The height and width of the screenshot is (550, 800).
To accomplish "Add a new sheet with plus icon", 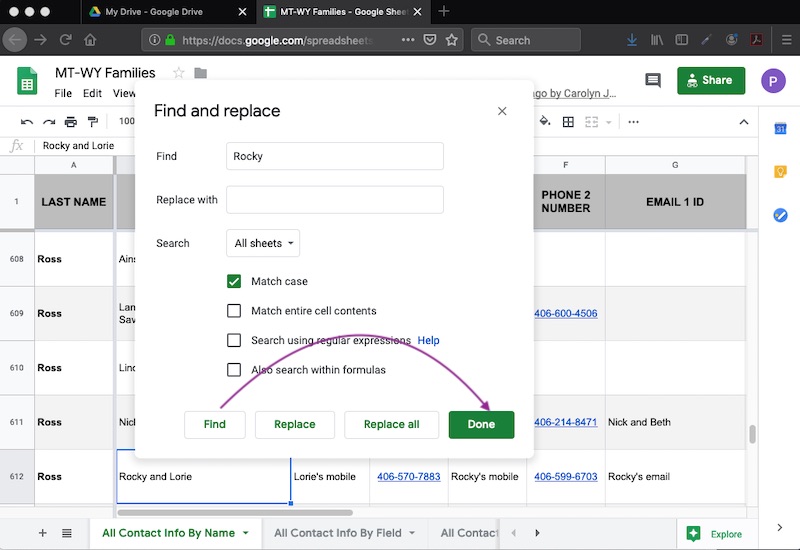I will coord(43,533).
